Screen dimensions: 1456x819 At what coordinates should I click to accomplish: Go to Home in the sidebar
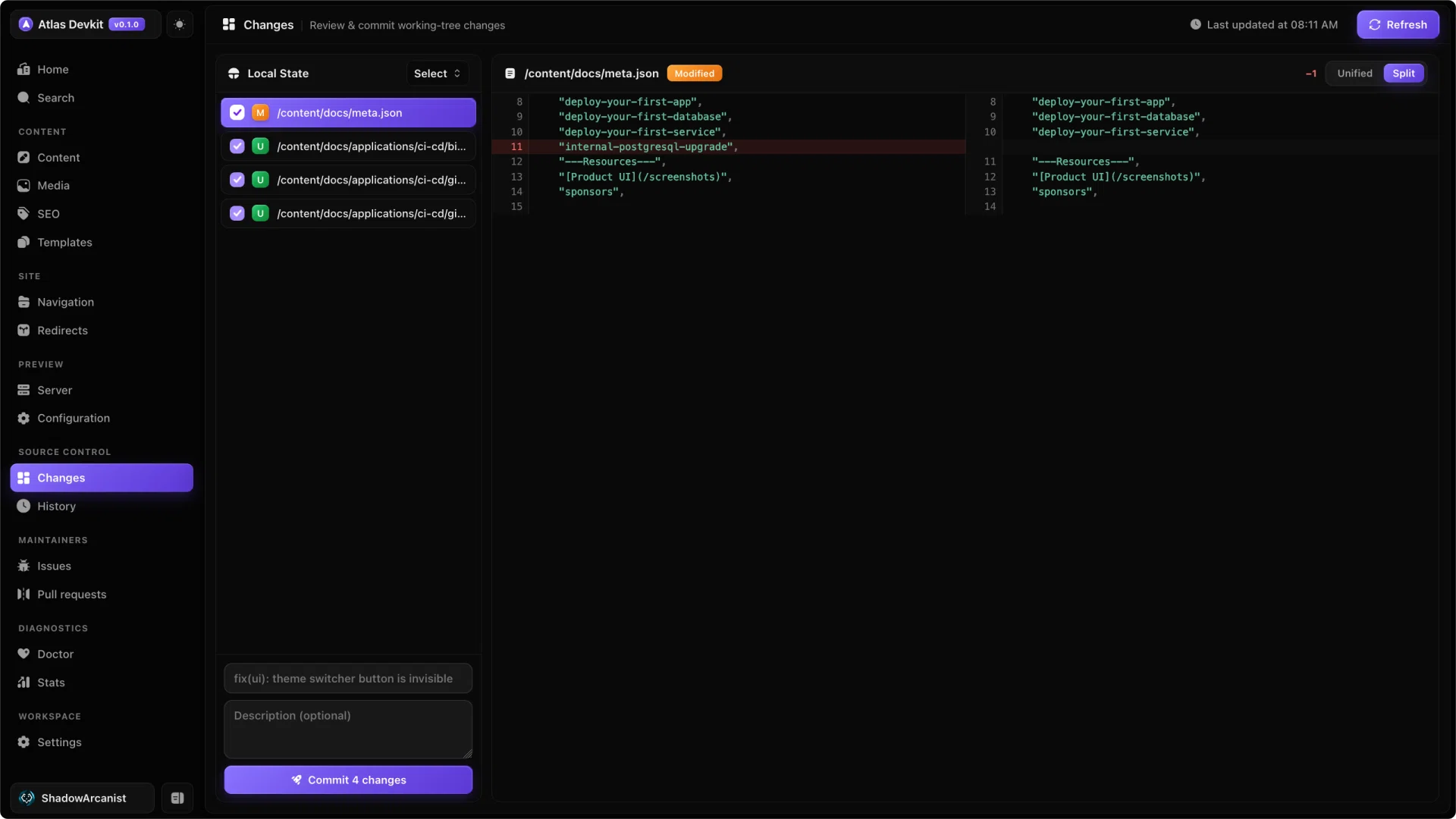click(102, 69)
